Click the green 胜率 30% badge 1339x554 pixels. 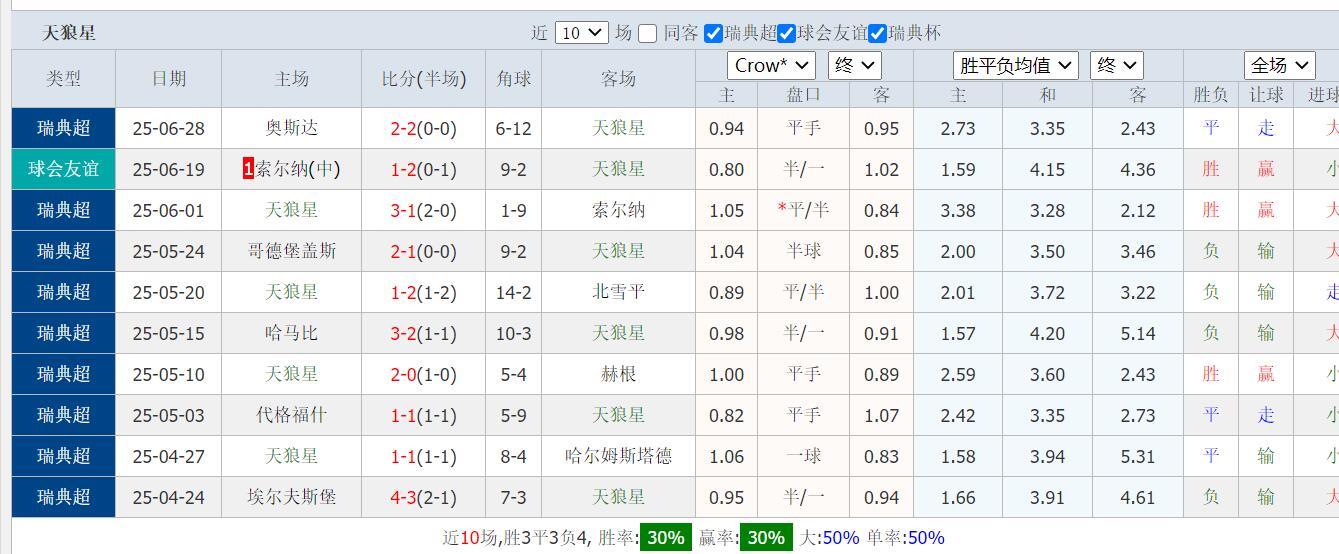pyautogui.click(x=665, y=537)
